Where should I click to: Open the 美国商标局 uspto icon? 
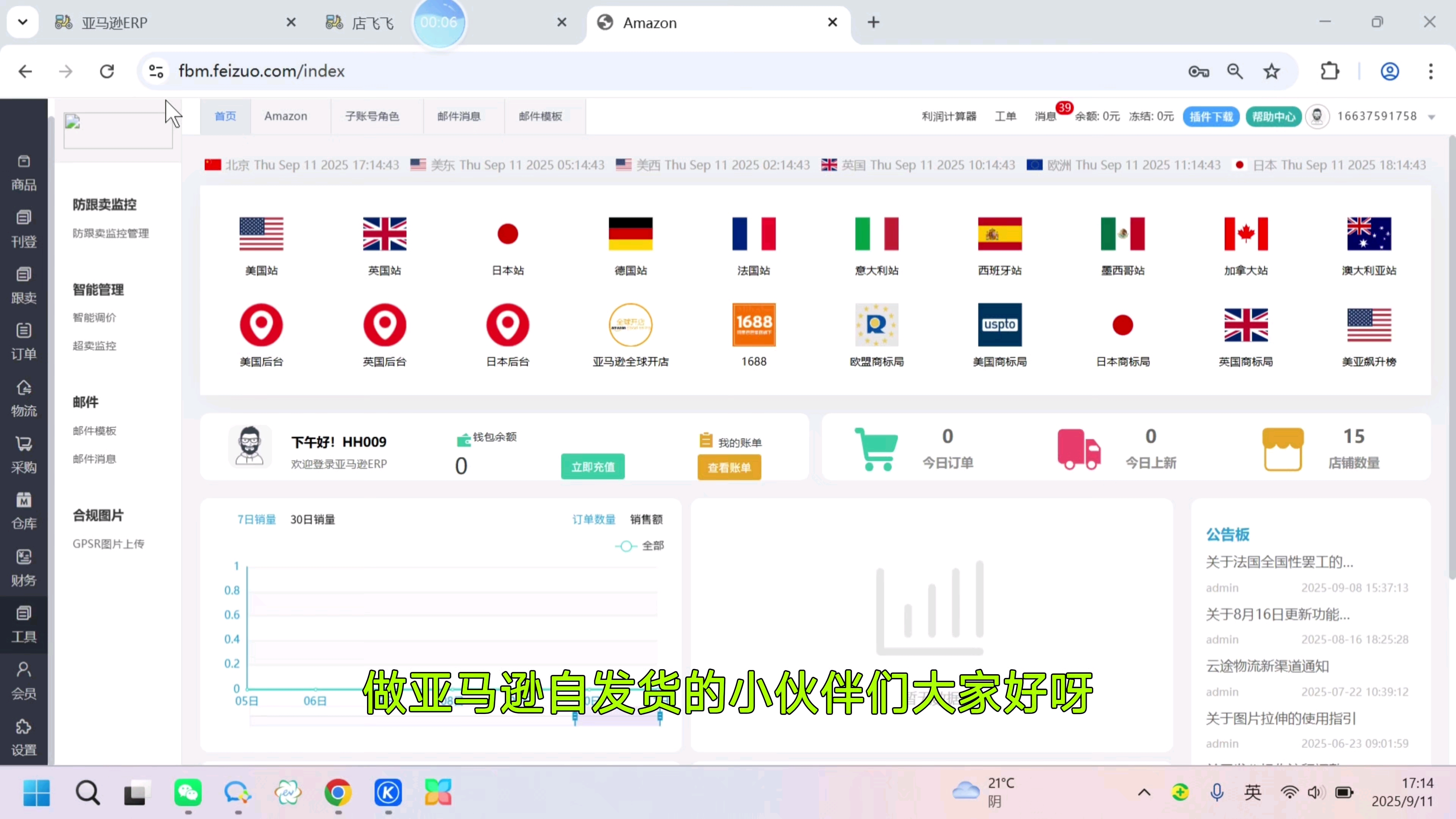point(1000,325)
